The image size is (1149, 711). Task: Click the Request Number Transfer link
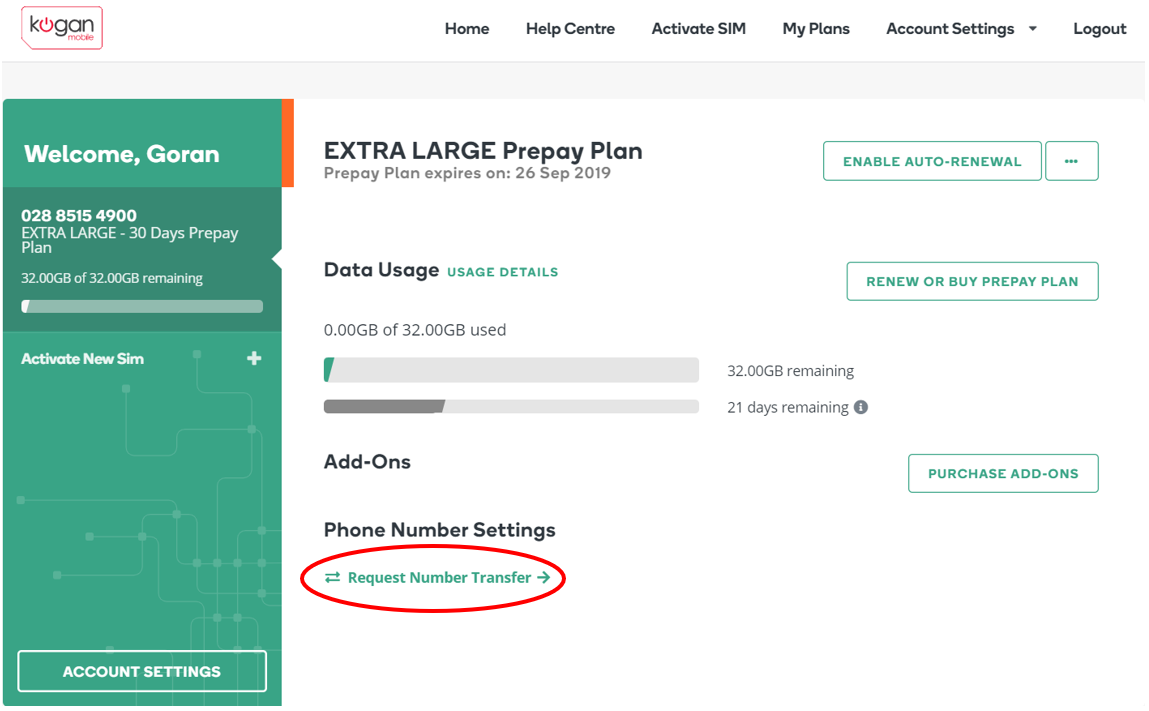click(x=439, y=577)
